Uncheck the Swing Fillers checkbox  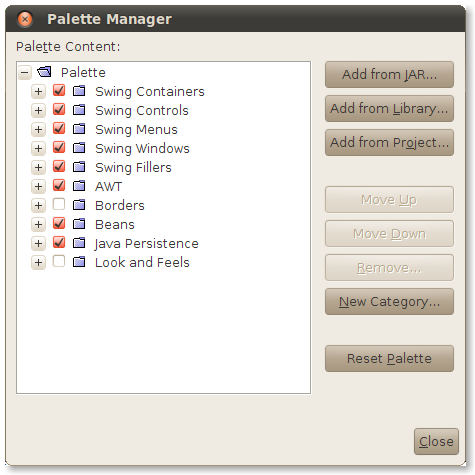click(59, 166)
